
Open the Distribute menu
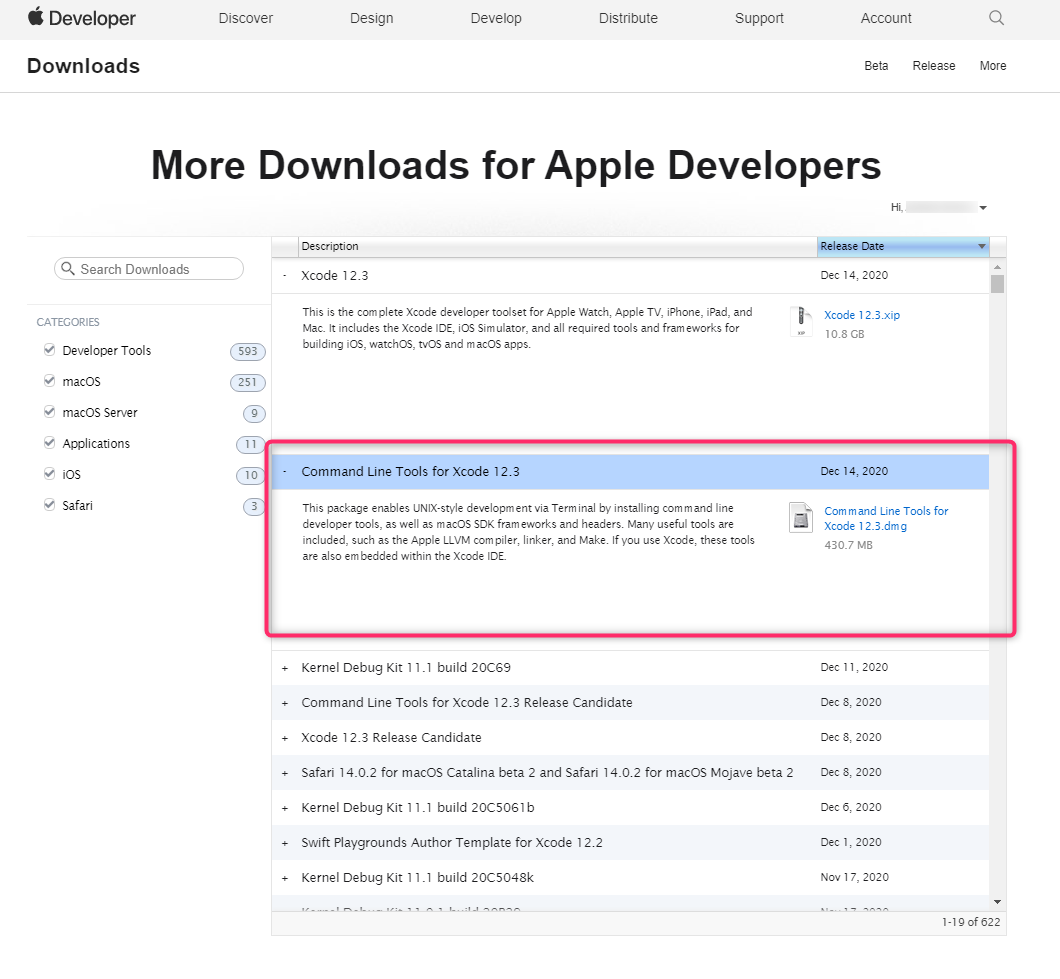click(x=628, y=18)
